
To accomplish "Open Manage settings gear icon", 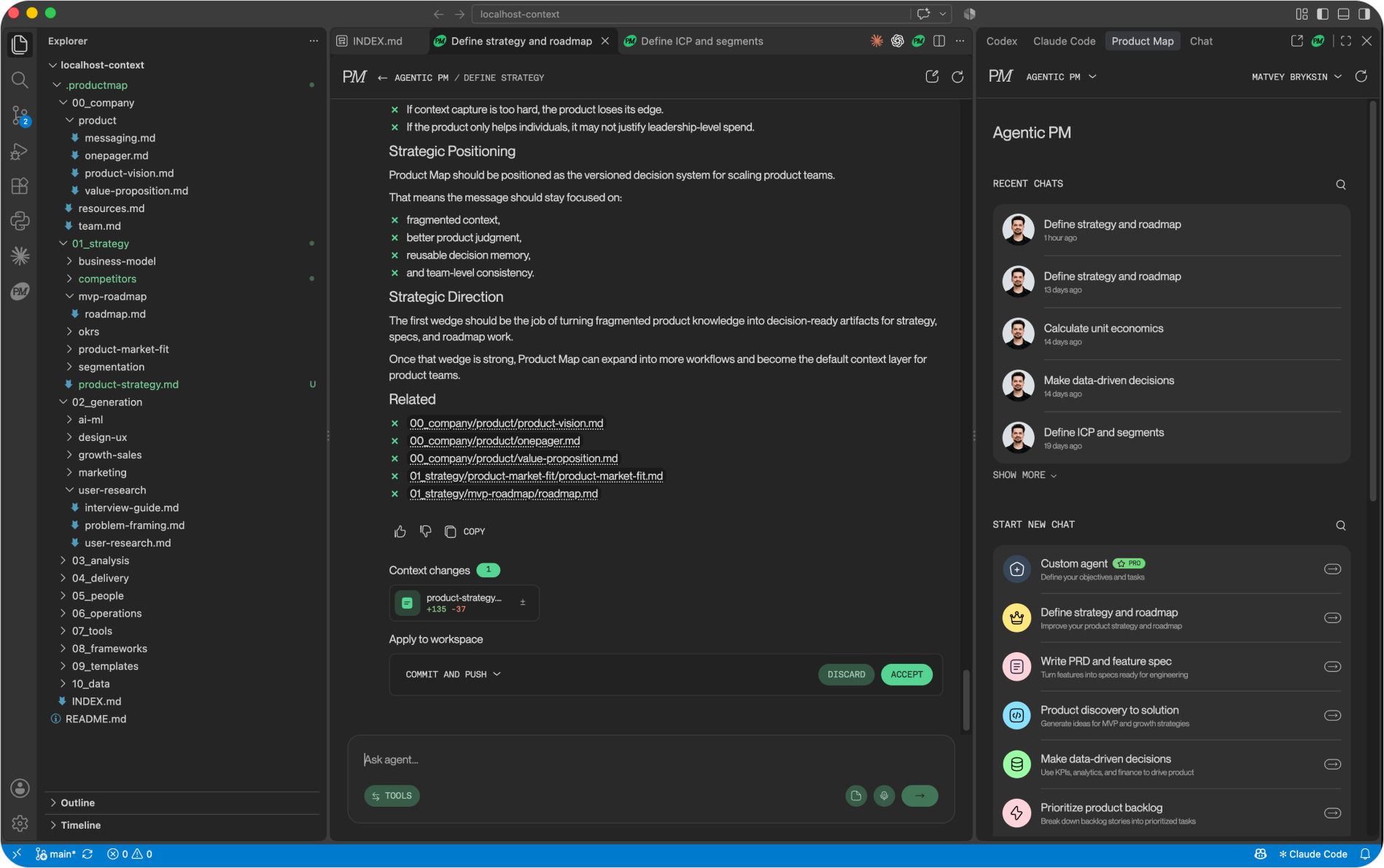I will [20, 824].
